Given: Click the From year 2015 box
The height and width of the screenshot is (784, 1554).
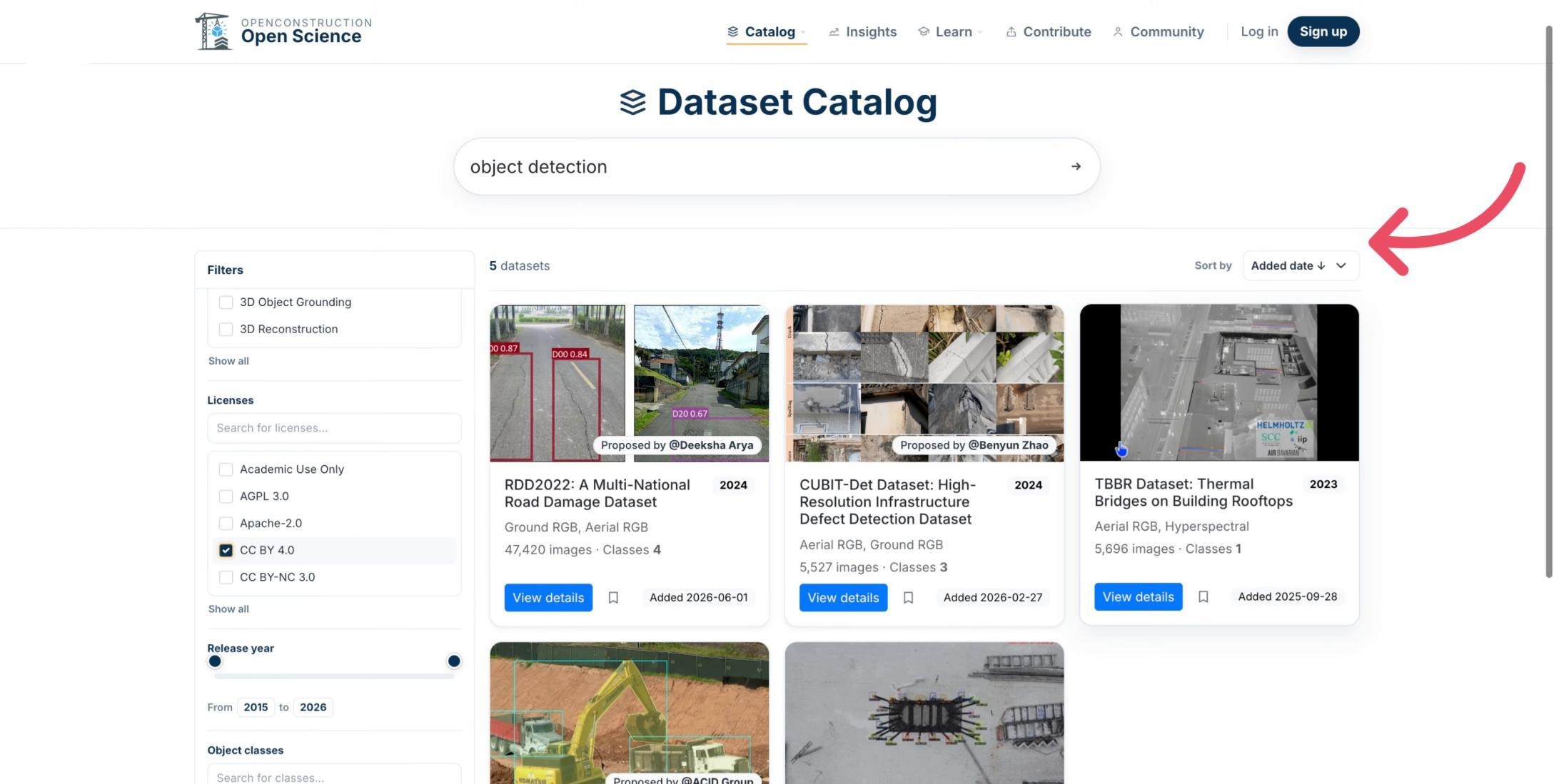Looking at the screenshot, I should [256, 708].
